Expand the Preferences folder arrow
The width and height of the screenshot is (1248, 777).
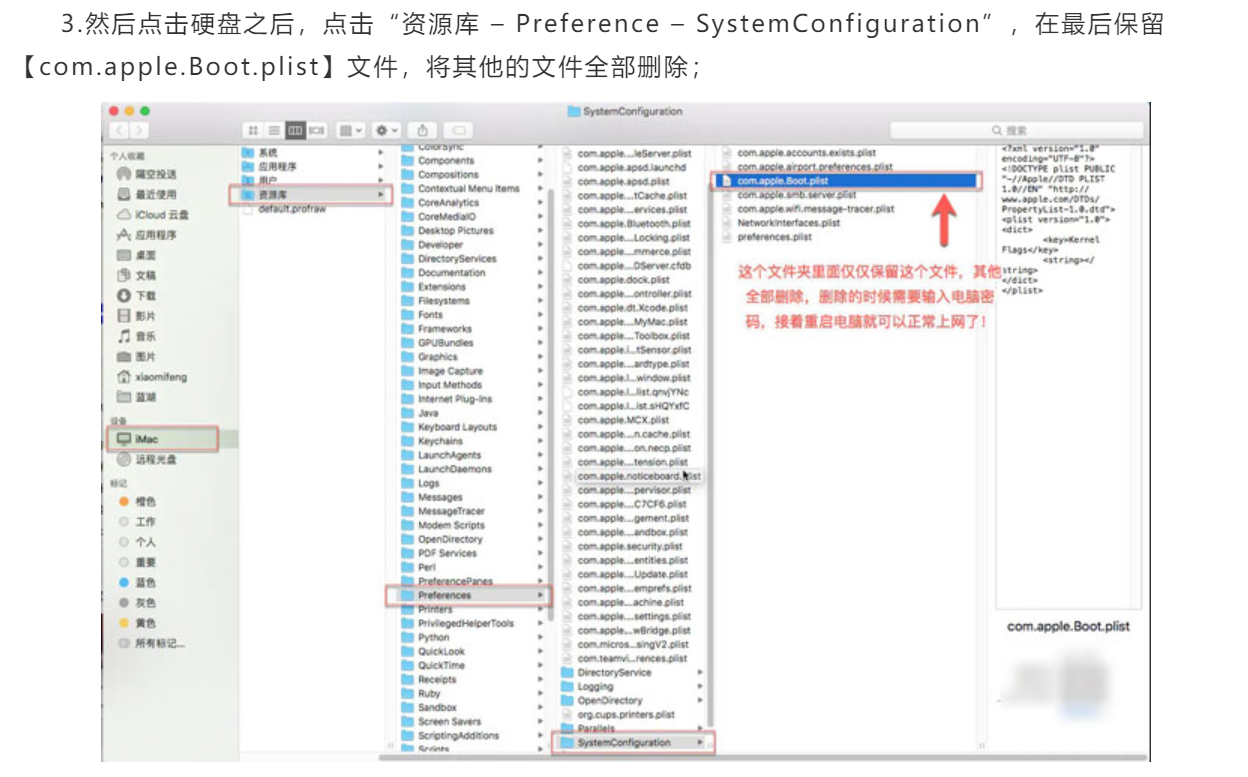point(540,595)
